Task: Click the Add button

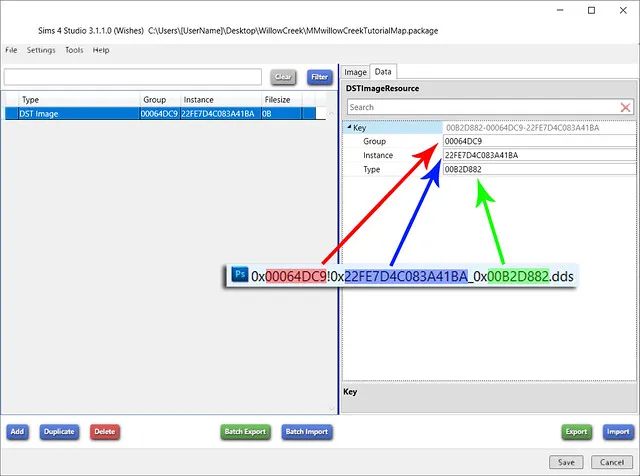Action: click(18, 432)
